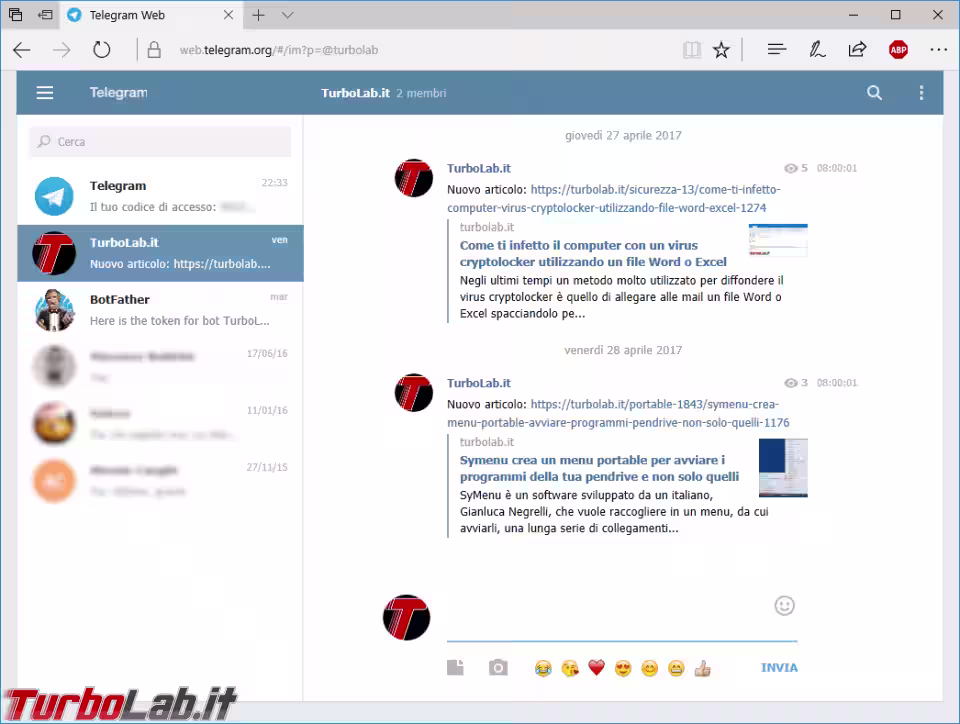Click TurboLab.it avatar on 28 aprile message
Viewport: 960px width, 724px height.
pos(414,393)
